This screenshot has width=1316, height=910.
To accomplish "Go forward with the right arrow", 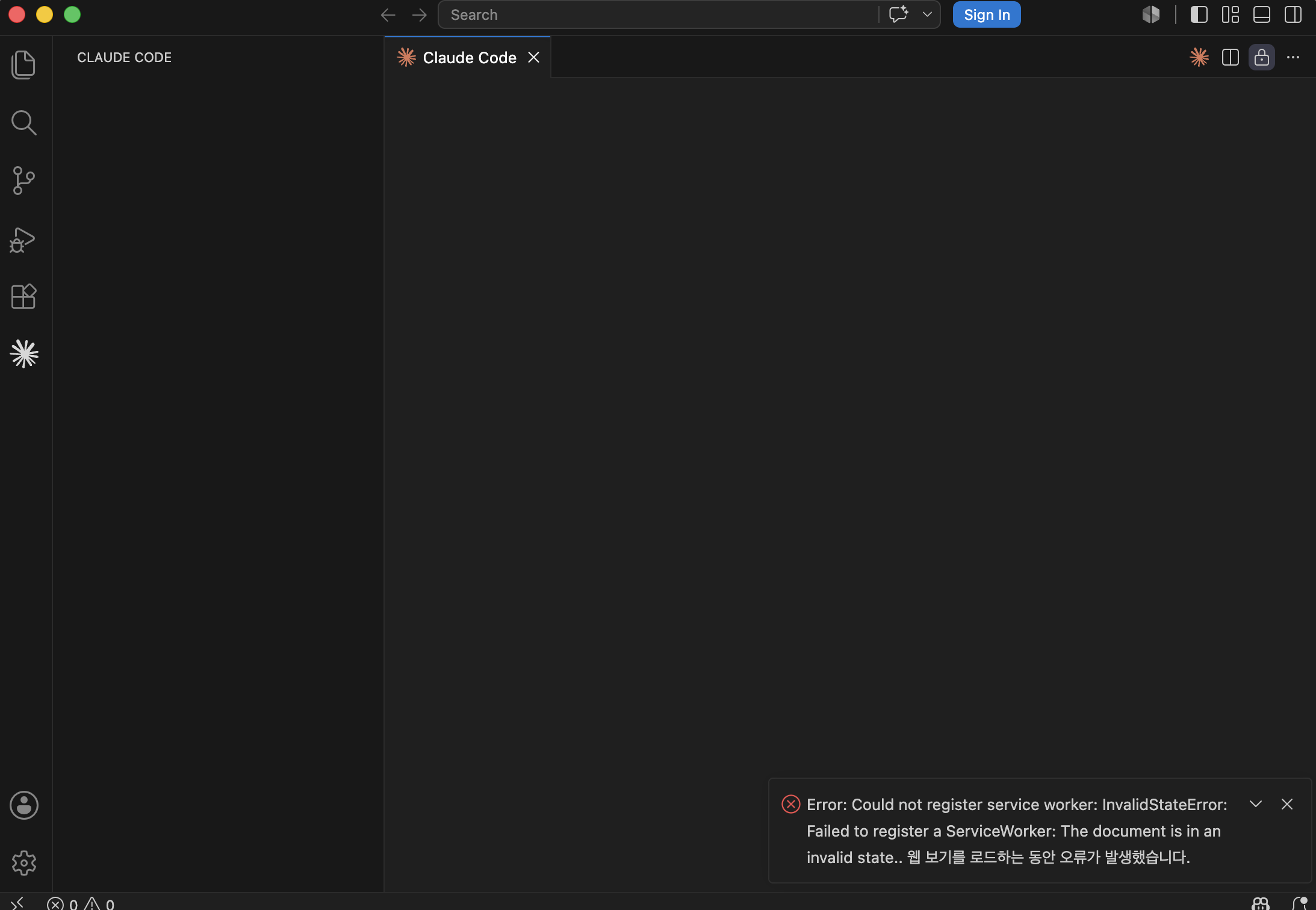I will (x=420, y=15).
